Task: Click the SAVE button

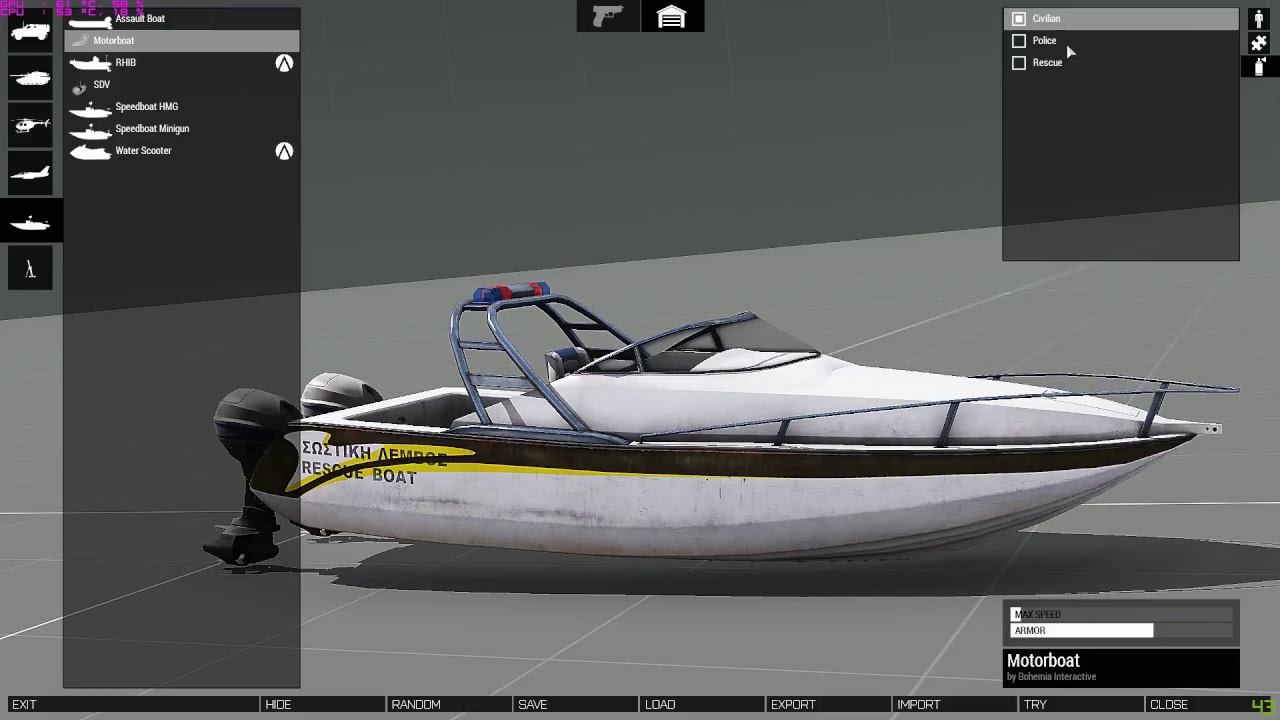Action: tap(575, 705)
